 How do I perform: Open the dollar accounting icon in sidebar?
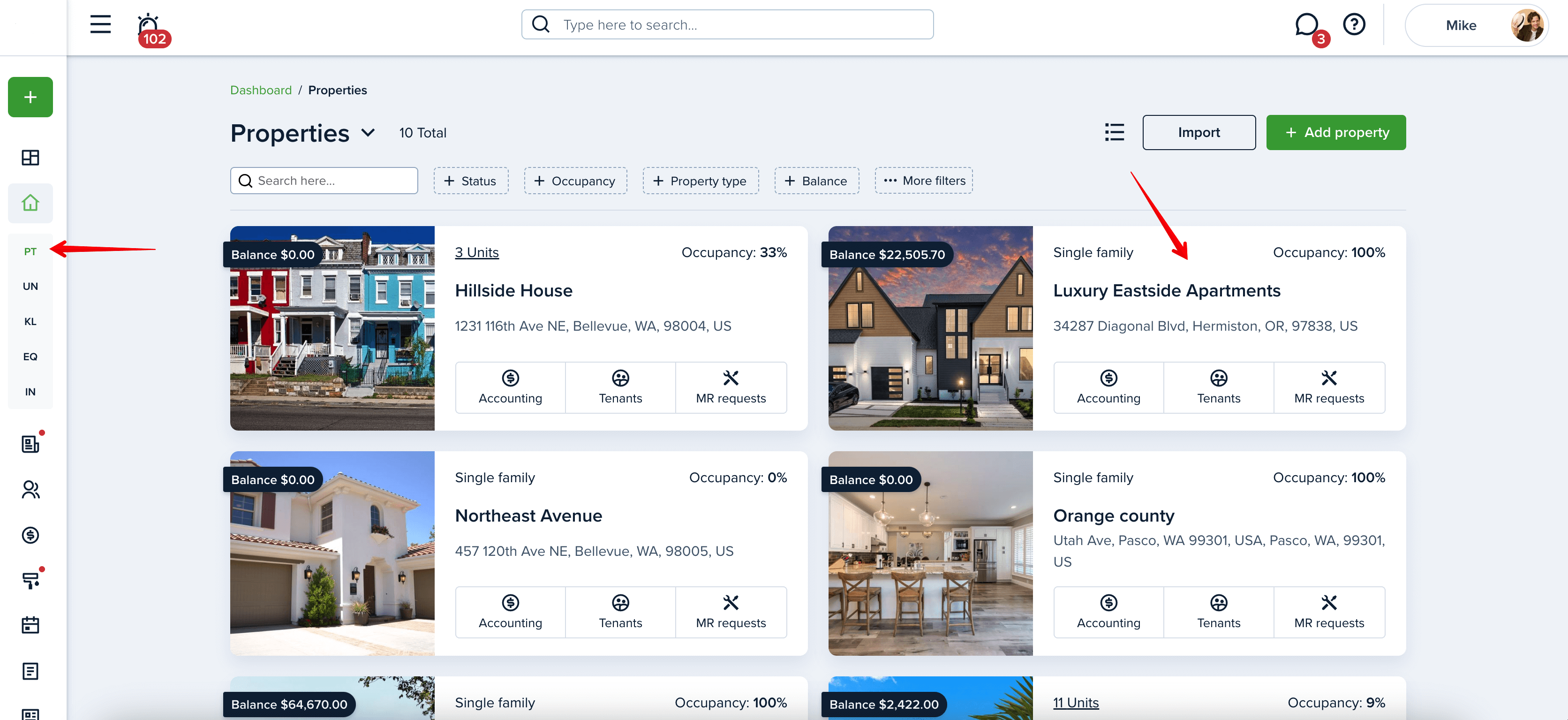(x=30, y=535)
